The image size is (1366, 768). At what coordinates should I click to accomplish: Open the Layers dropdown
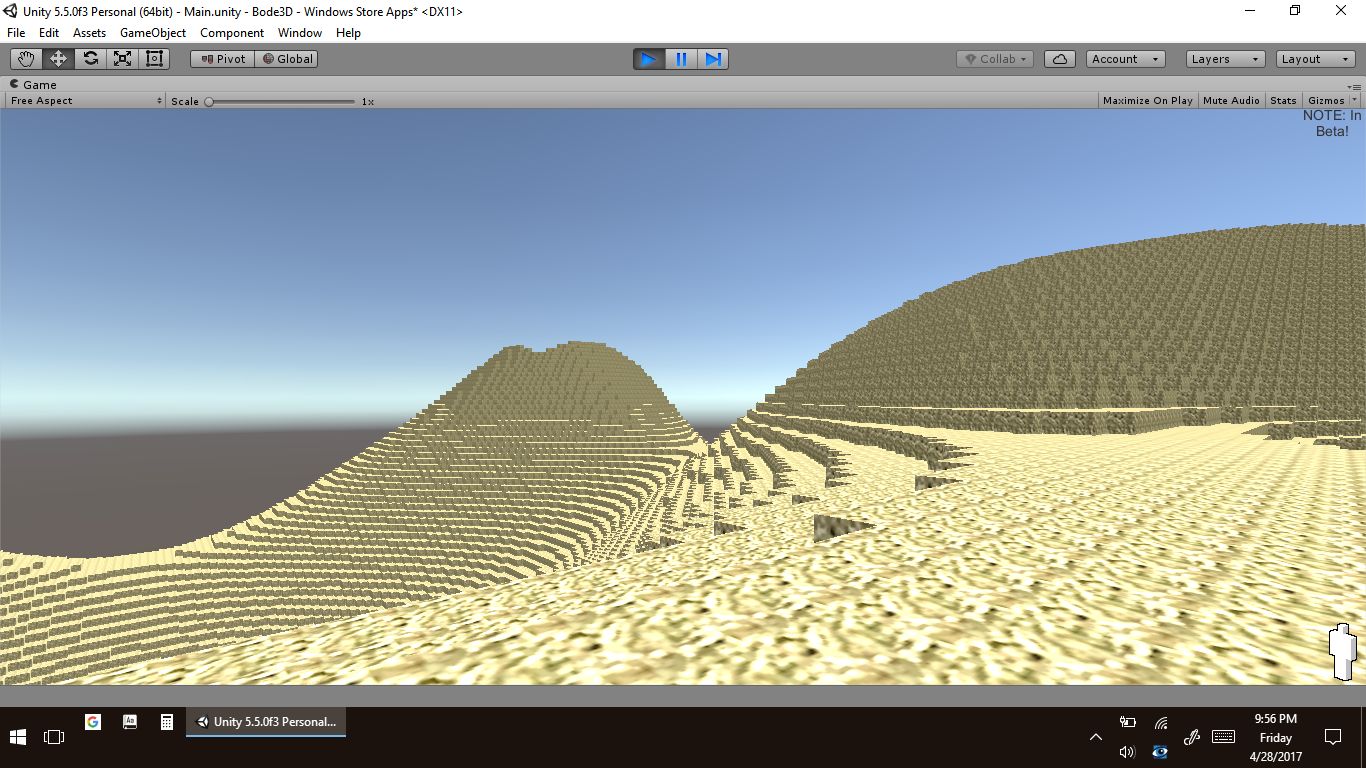tap(1225, 59)
